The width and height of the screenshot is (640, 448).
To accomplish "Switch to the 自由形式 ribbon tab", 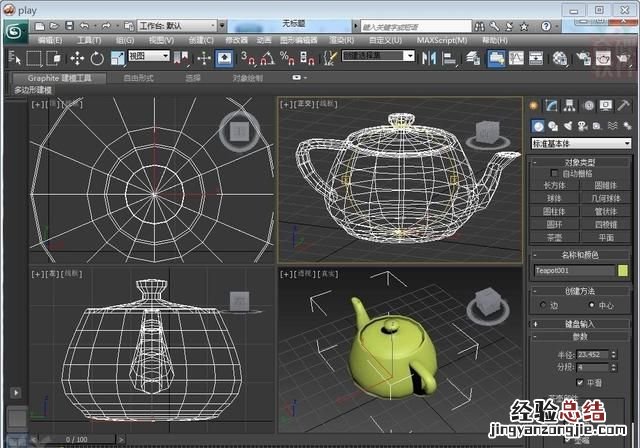I will [x=139, y=77].
